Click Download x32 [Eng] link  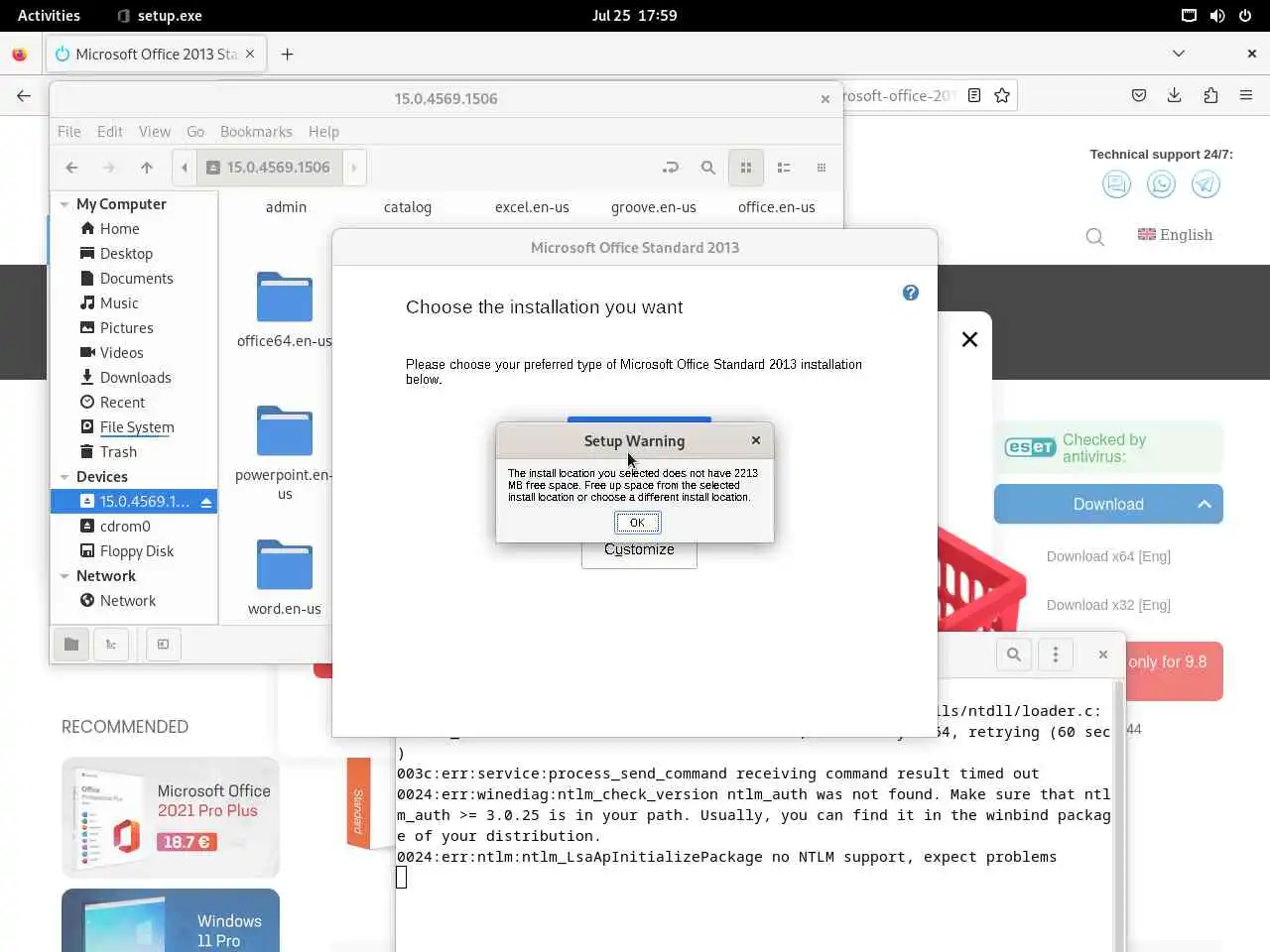click(1108, 605)
